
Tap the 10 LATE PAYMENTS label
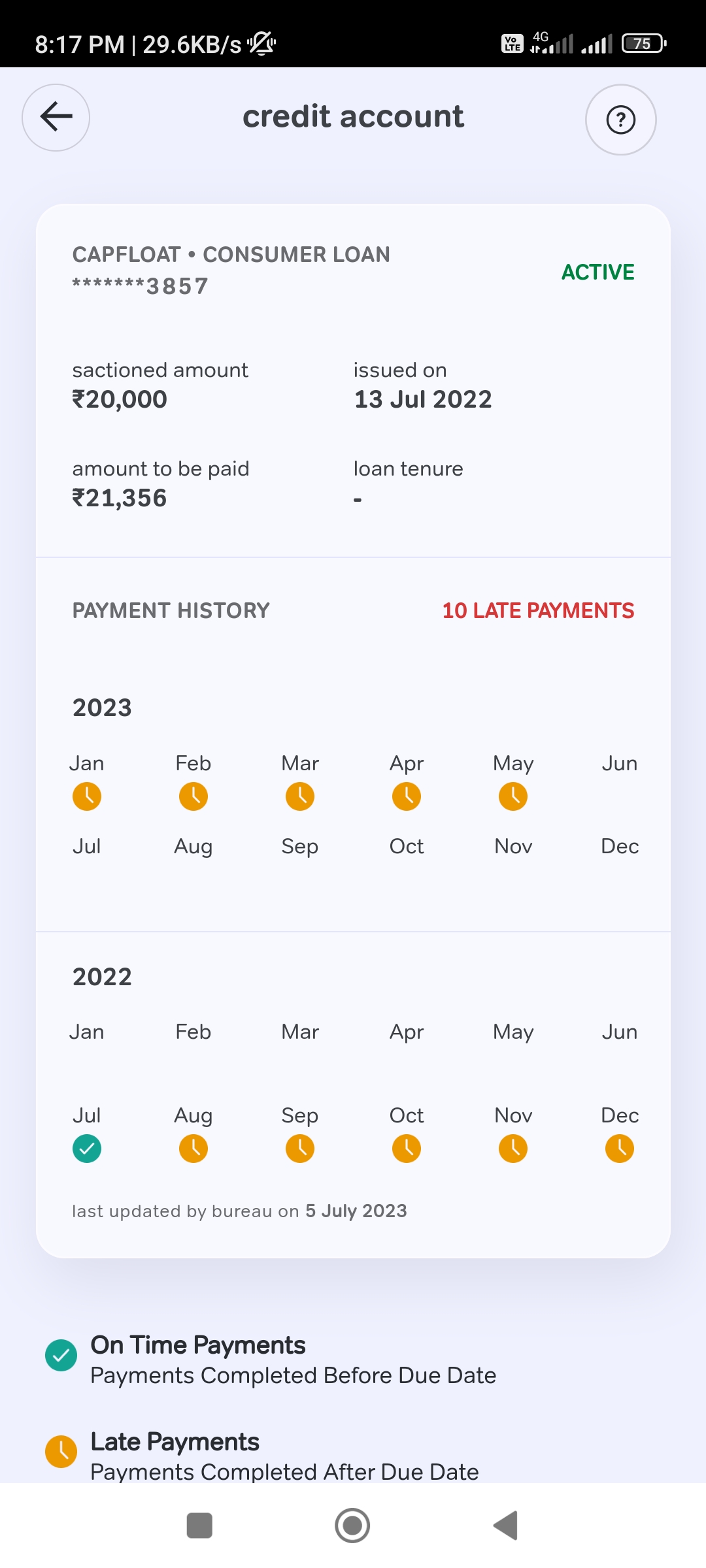[x=538, y=611]
